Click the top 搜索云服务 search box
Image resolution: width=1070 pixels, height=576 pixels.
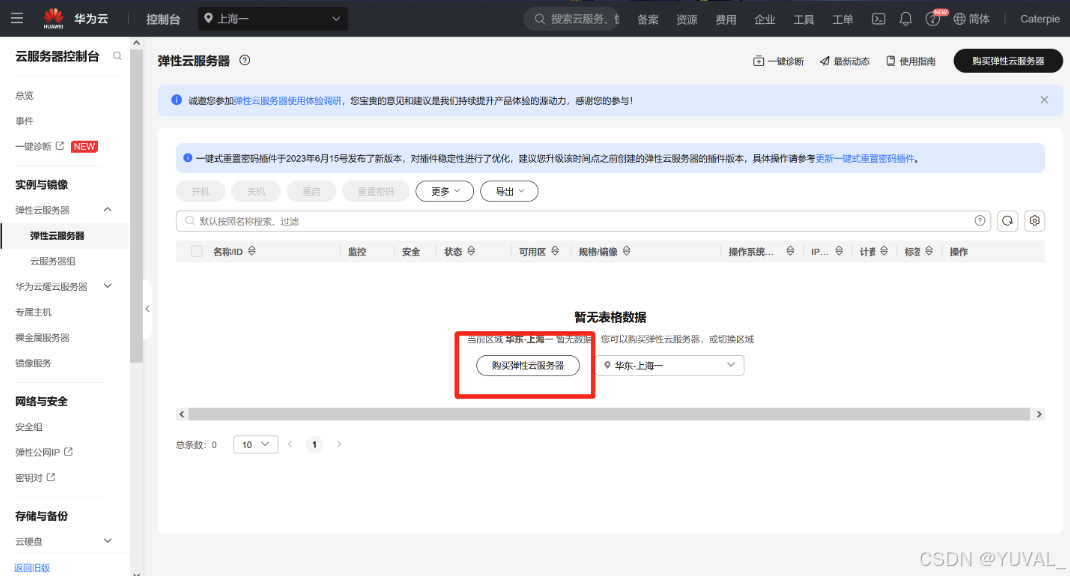[573, 19]
